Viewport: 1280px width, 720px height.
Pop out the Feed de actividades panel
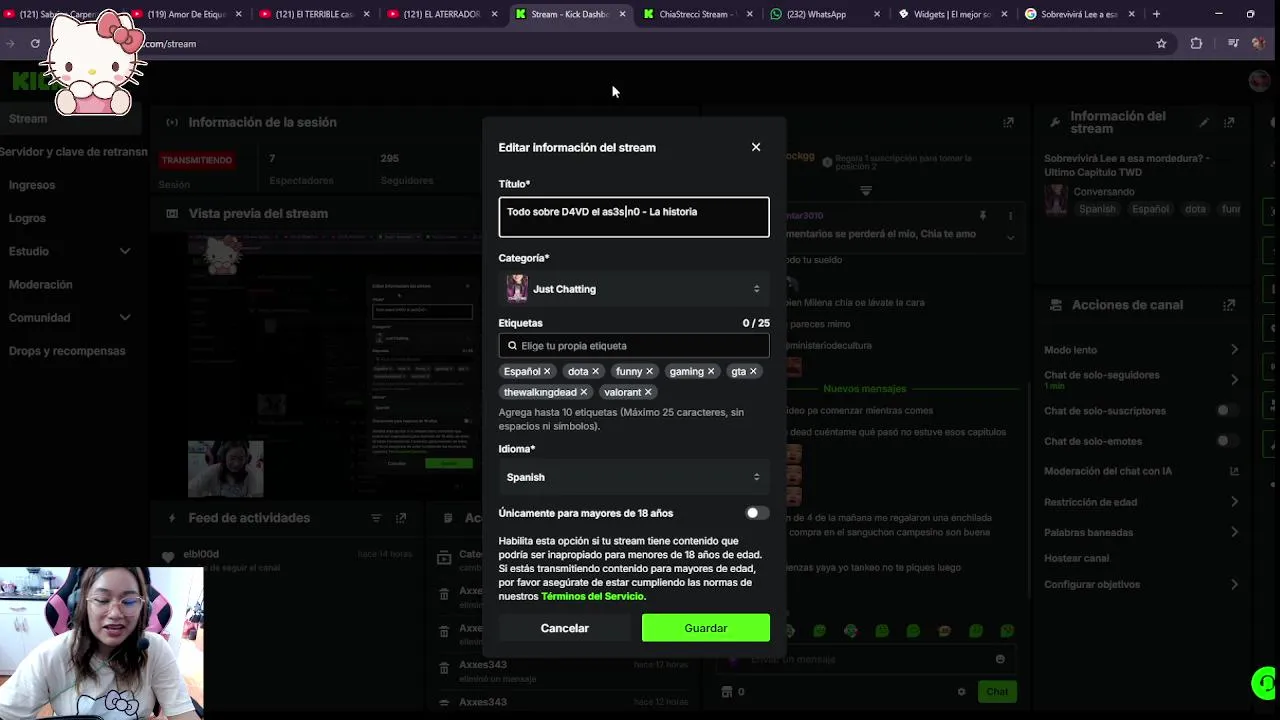[x=401, y=518]
